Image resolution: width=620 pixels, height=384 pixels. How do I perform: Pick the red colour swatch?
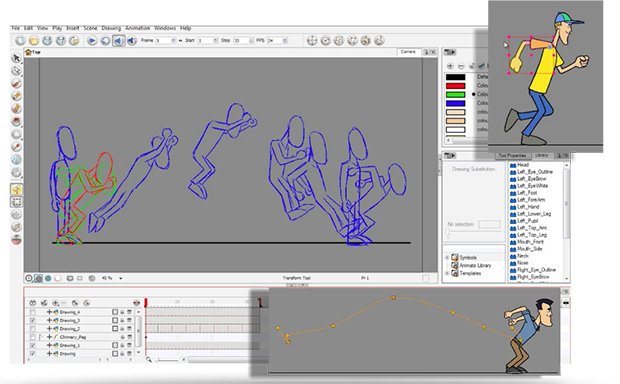click(456, 86)
